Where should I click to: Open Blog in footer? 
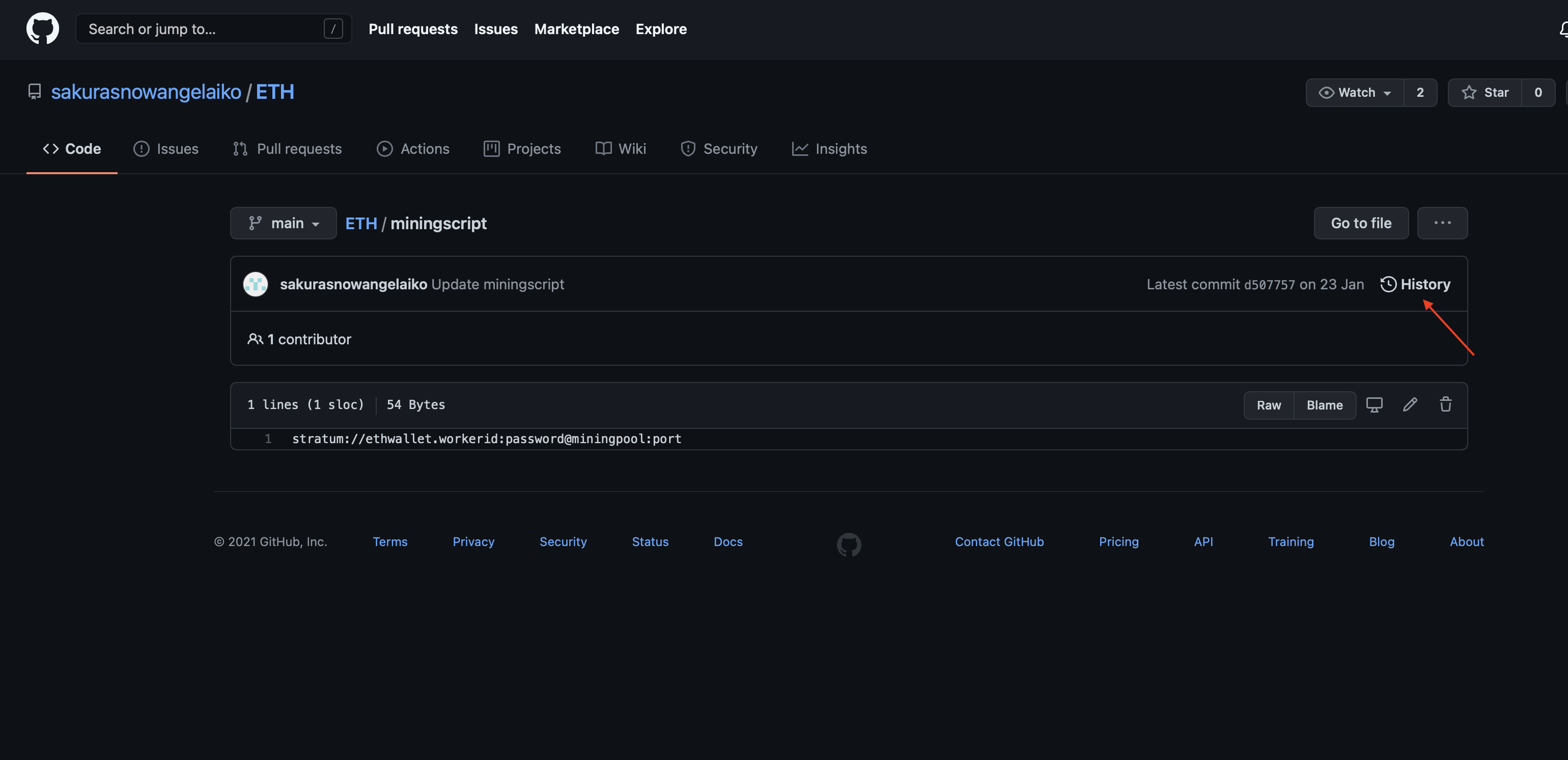point(1382,541)
